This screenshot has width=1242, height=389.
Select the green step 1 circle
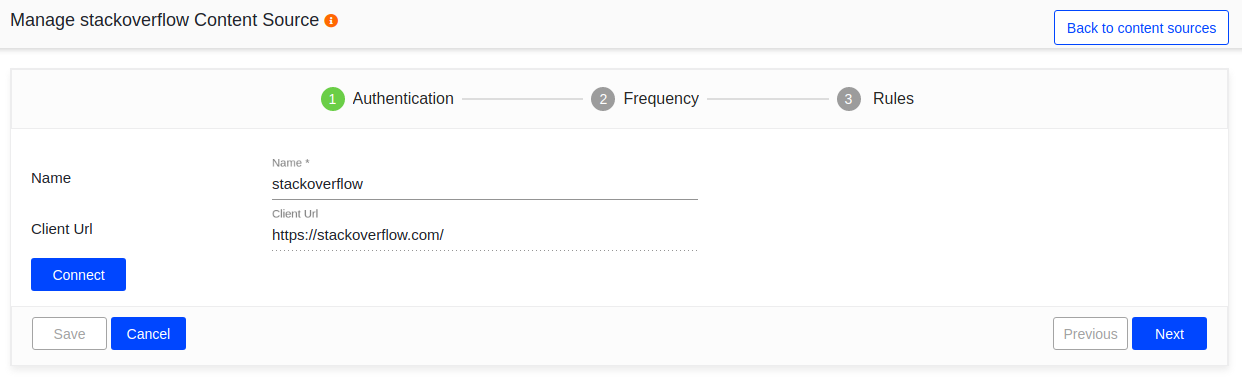pos(333,99)
